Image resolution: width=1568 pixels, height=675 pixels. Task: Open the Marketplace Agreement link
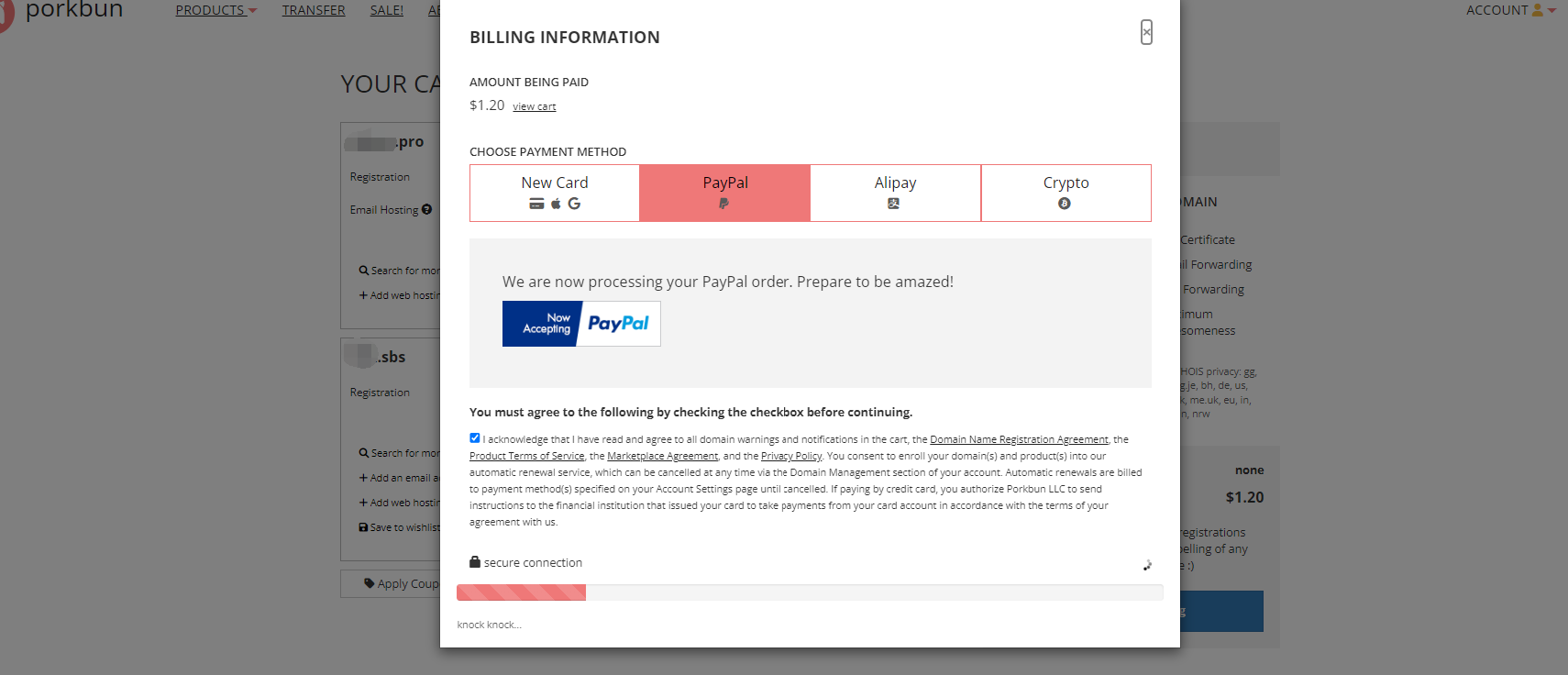(x=663, y=456)
